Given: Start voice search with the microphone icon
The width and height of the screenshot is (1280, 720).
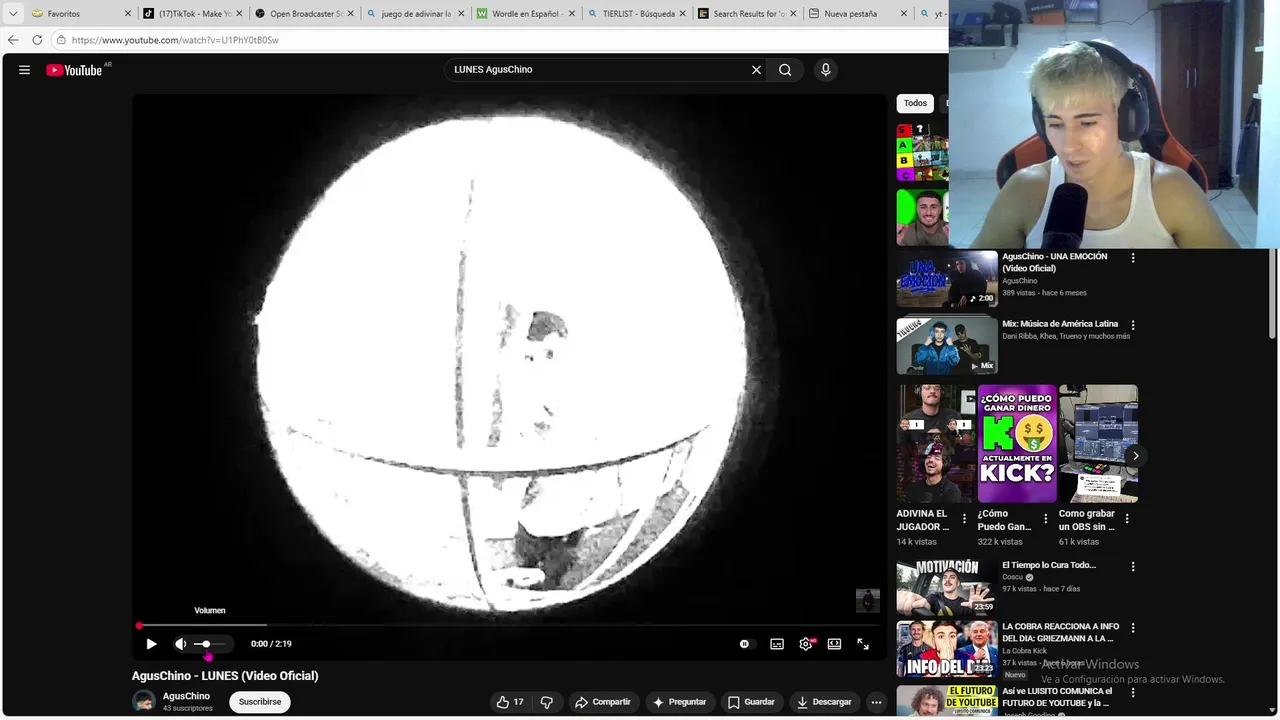Looking at the screenshot, I should (825, 70).
